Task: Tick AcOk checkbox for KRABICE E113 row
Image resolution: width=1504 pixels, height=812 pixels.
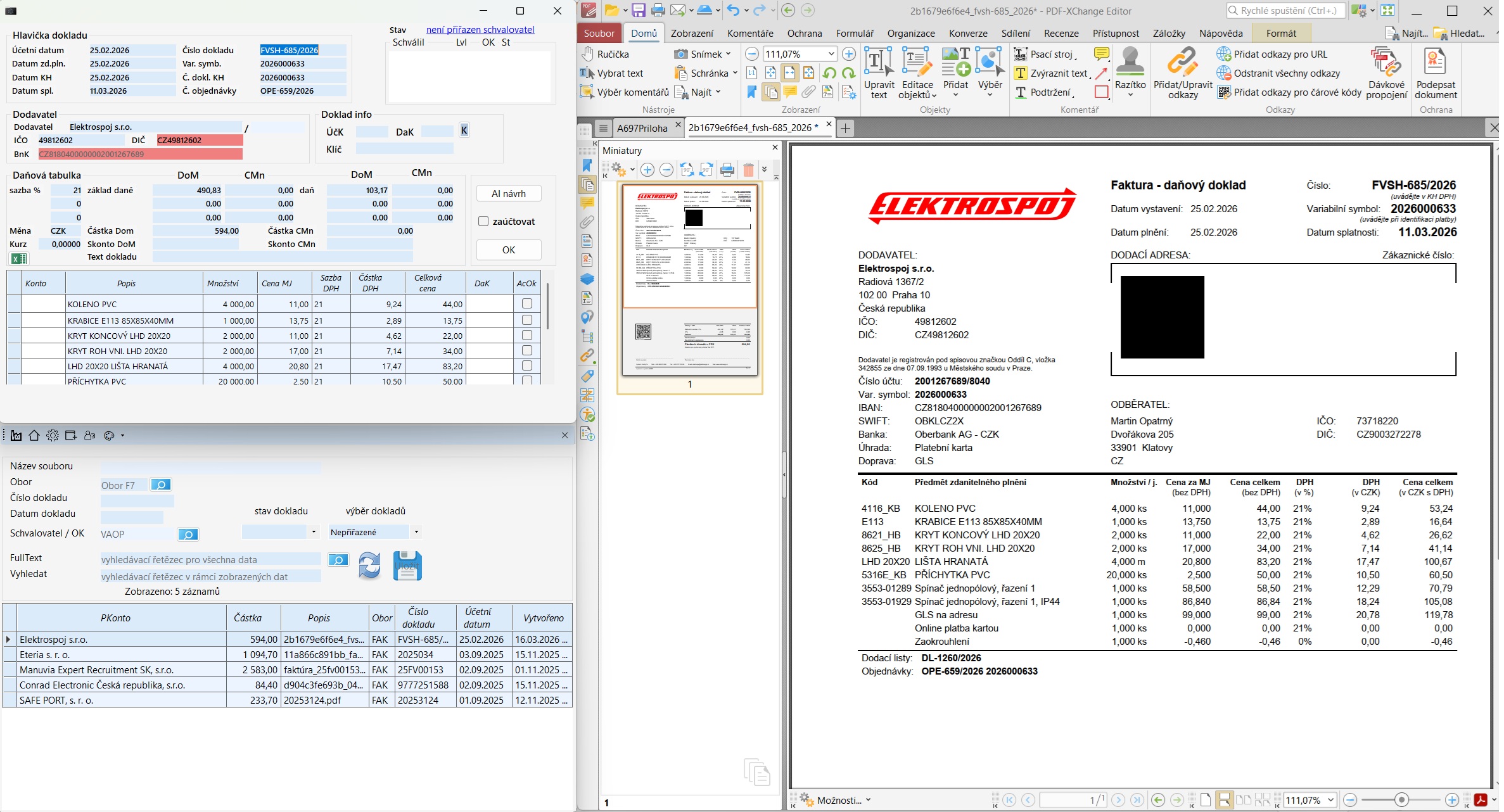Action: coord(526,320)
